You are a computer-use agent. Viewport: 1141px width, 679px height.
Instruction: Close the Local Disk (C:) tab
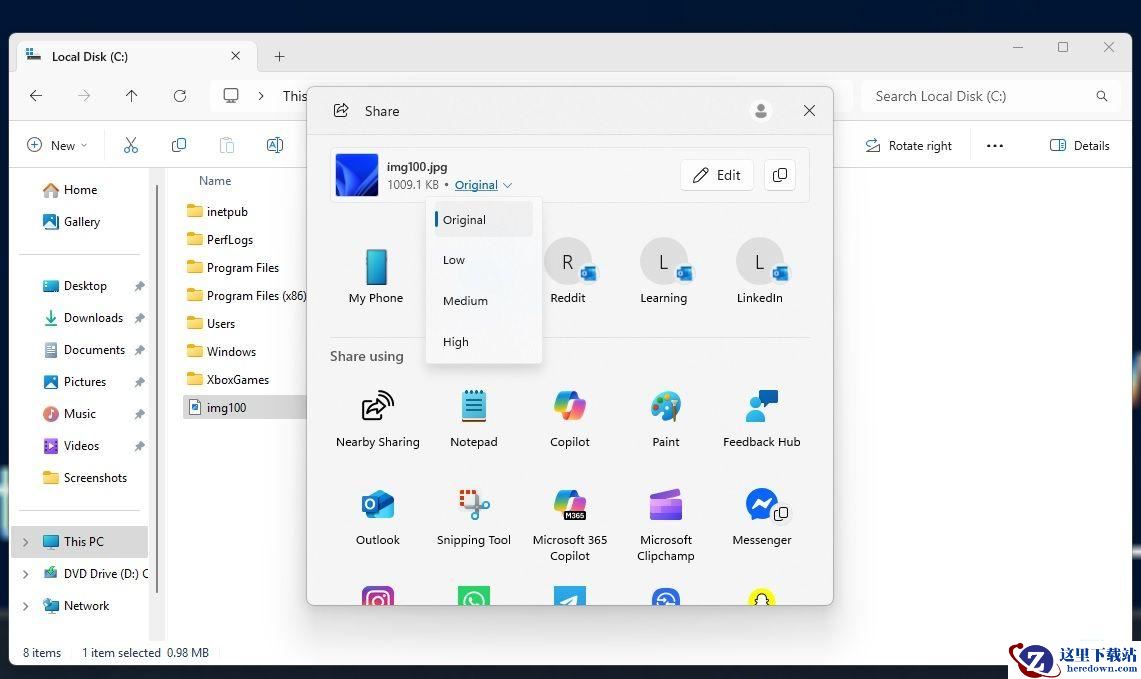pyautogui.click(x=235, y=56)
